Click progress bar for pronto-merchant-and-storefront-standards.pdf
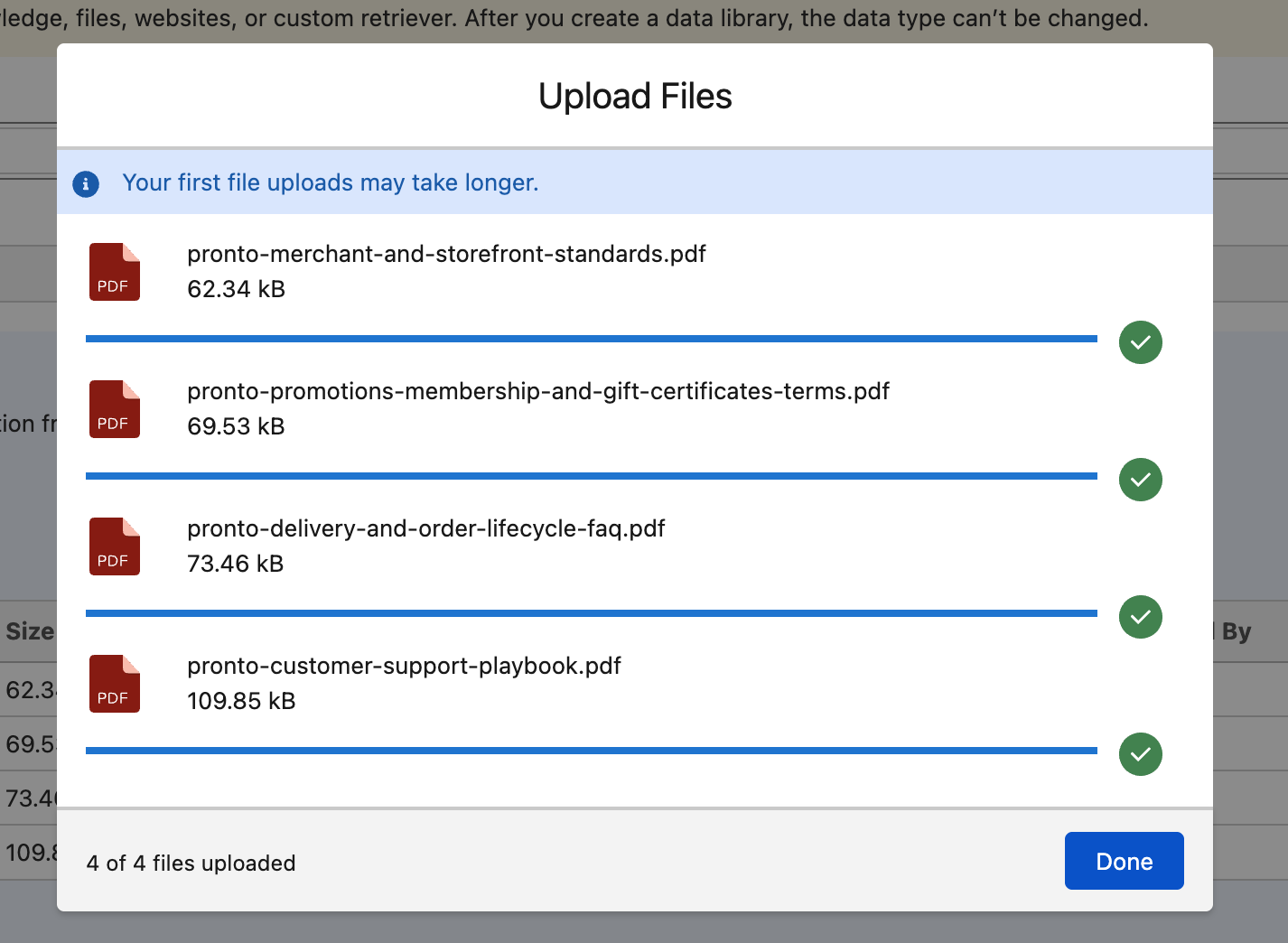Viewport: 1288px width, 943px height. 592,339
